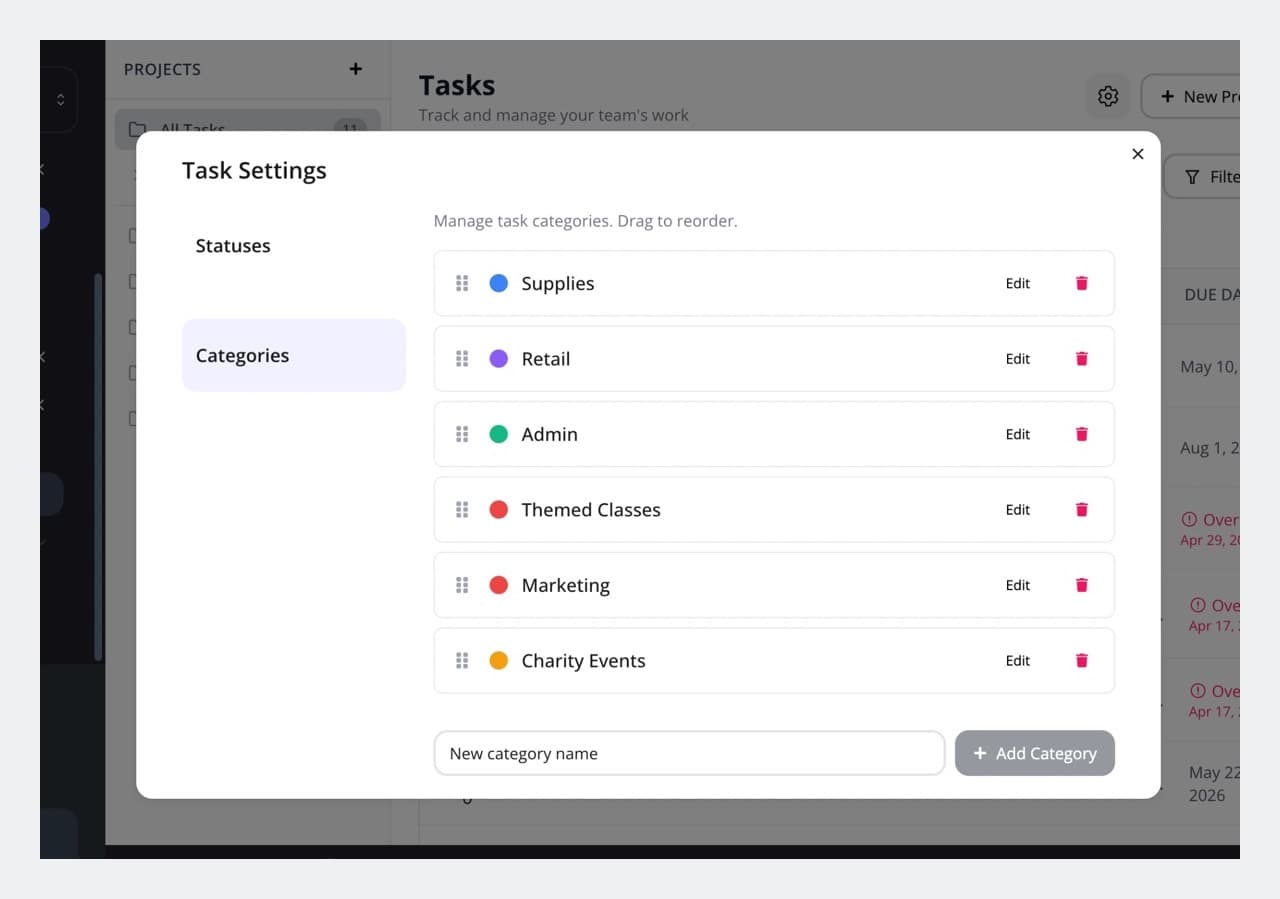Edit the Marketing category
1280x899 pixels.
1018,585
